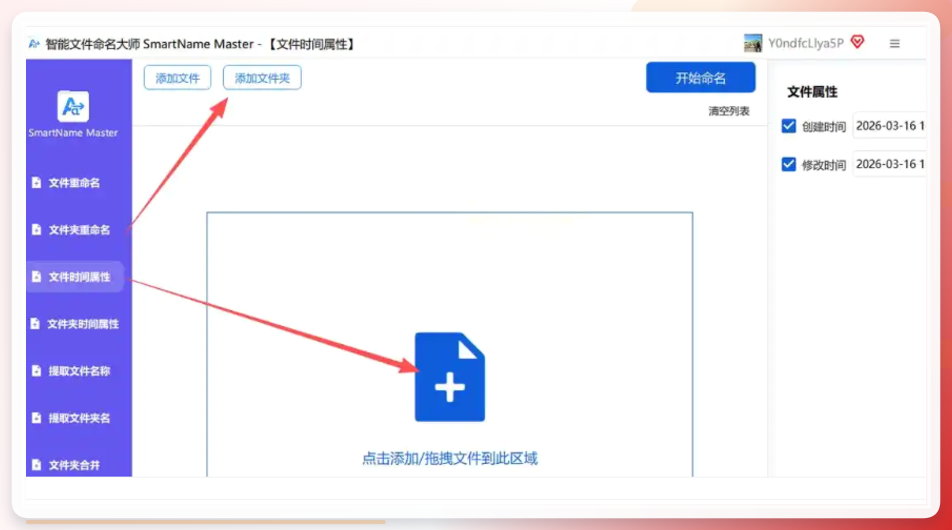The width and height of the screenshot is (952, 530).
Task: Click the 提取文件夹名 sidebar file icon
Action: [x=36, y=418]
